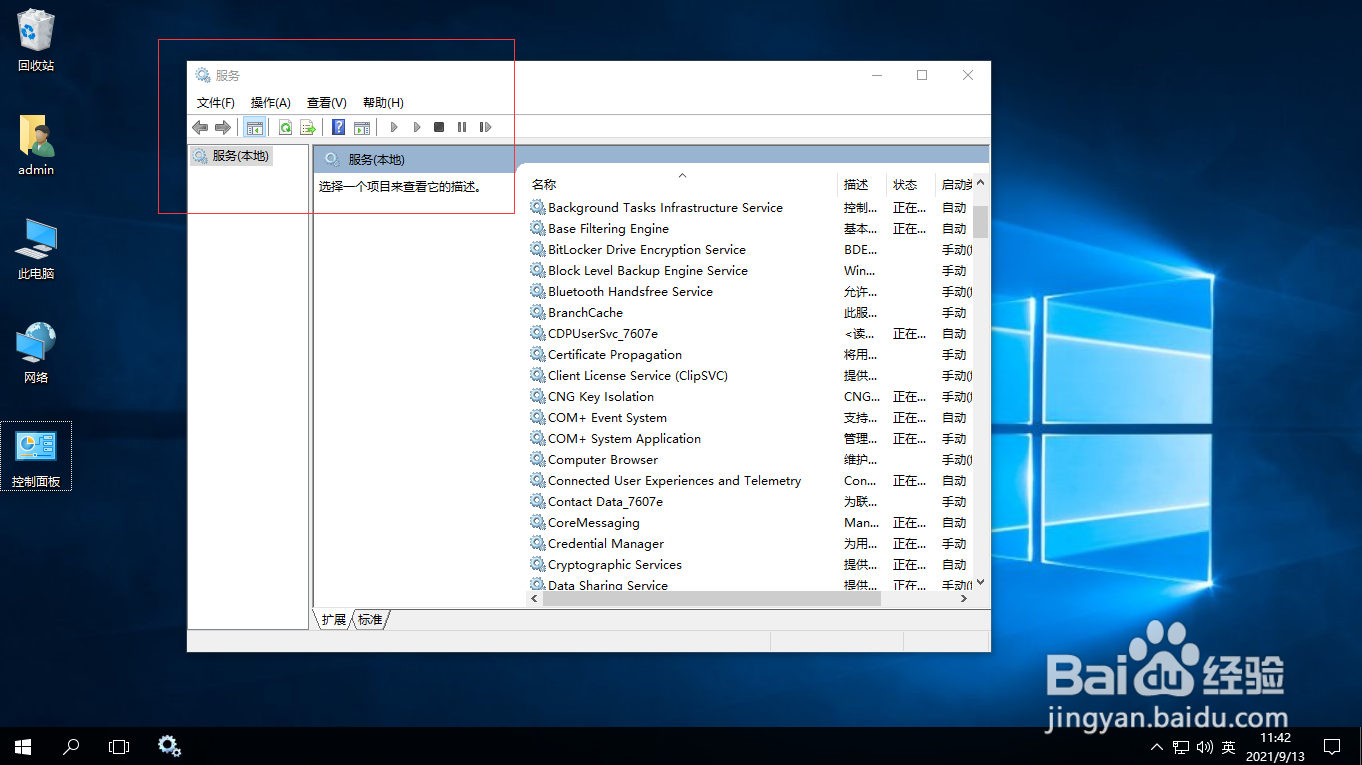
Task: Select the COM+ System Application row
Action: [750, 438]
